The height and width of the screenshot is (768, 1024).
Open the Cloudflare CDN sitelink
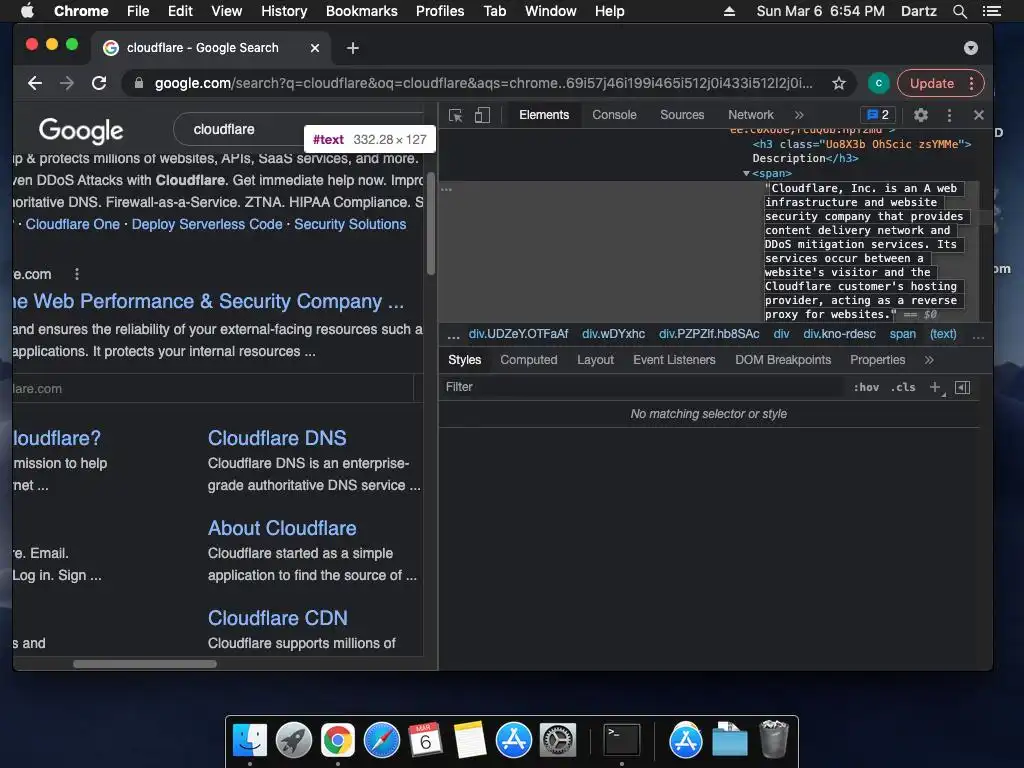click(278, 618)
